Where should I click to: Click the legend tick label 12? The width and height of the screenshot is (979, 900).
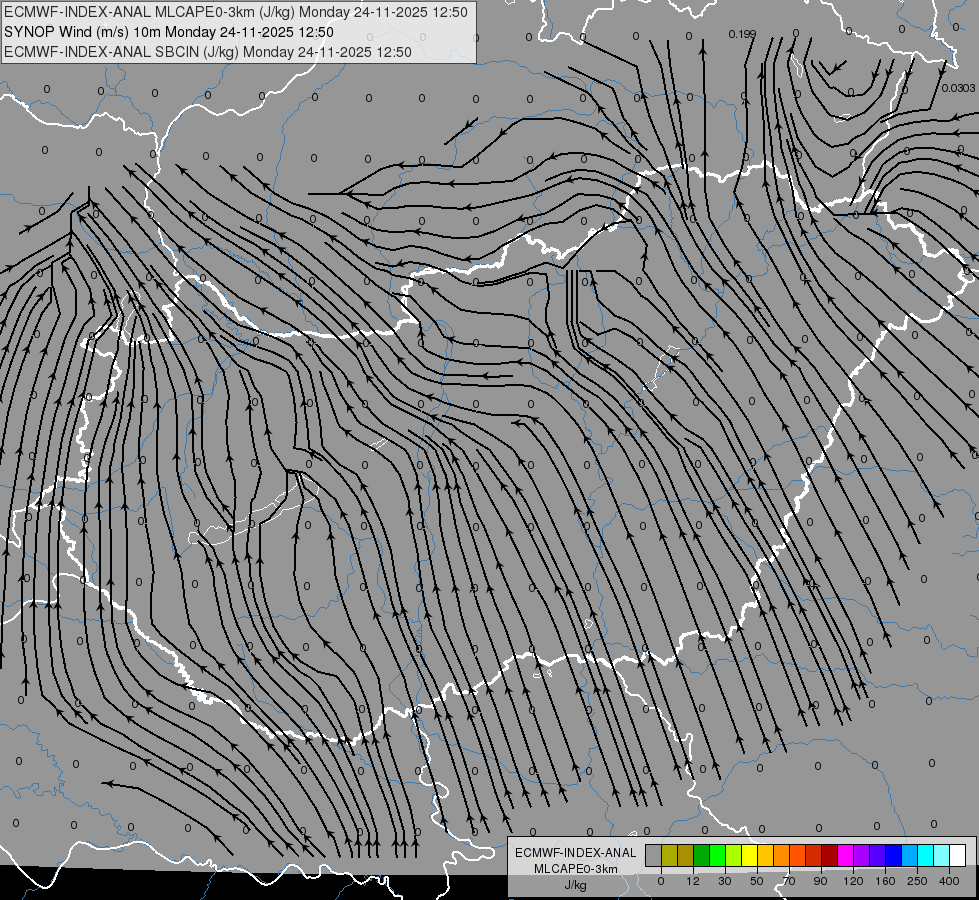click(692, 881)
